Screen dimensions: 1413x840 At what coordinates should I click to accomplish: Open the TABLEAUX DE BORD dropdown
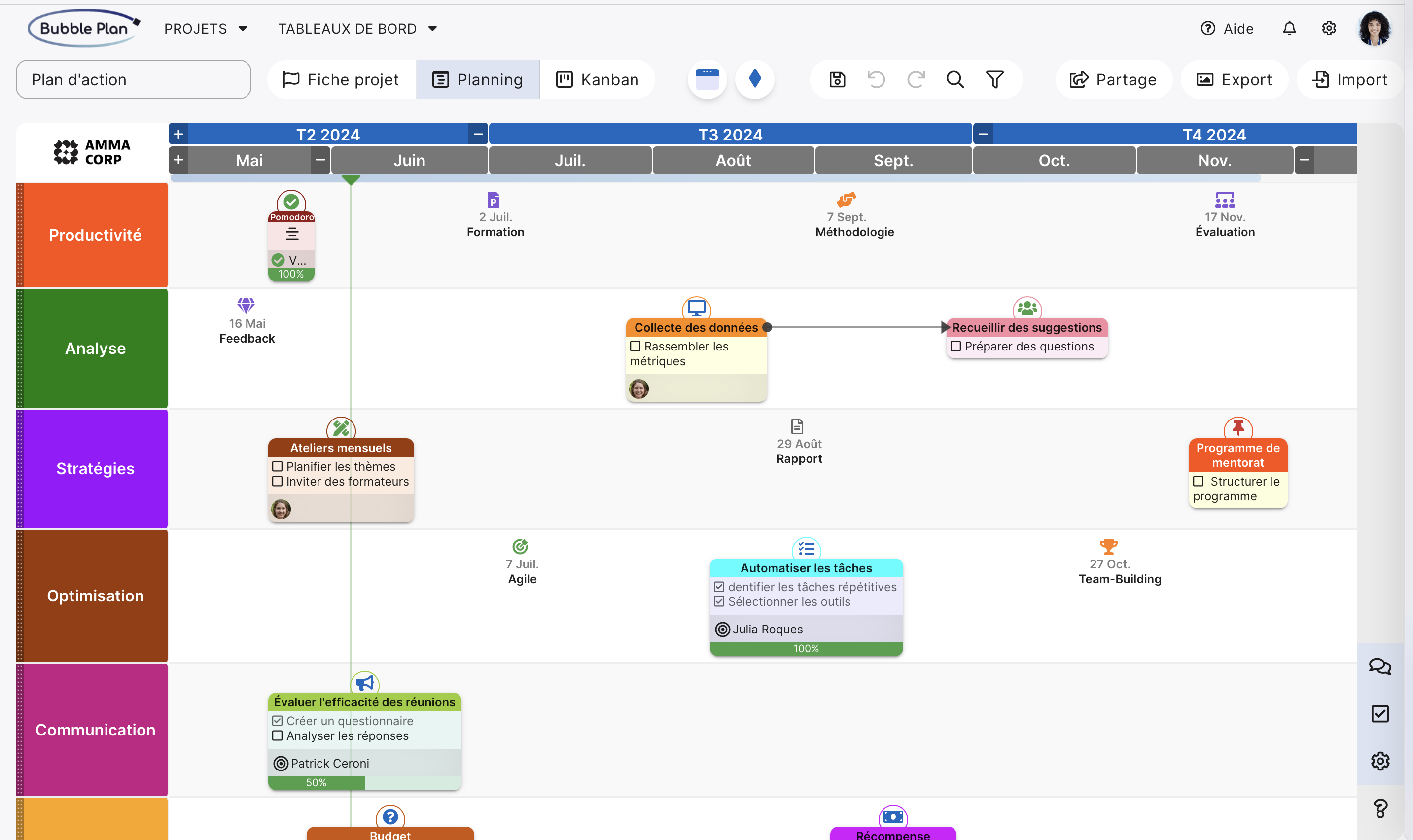tap(358, 28)
